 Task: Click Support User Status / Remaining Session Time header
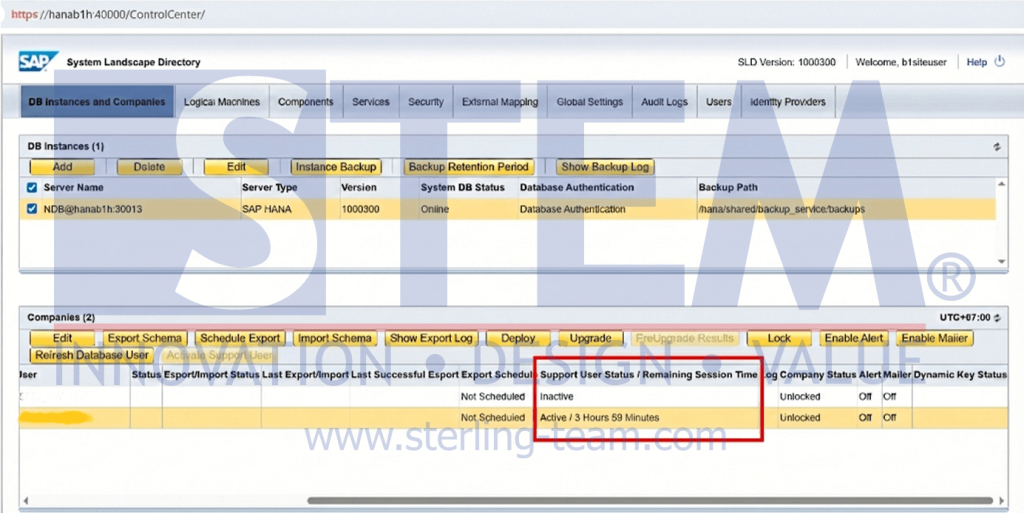click(x=648, y=375)
